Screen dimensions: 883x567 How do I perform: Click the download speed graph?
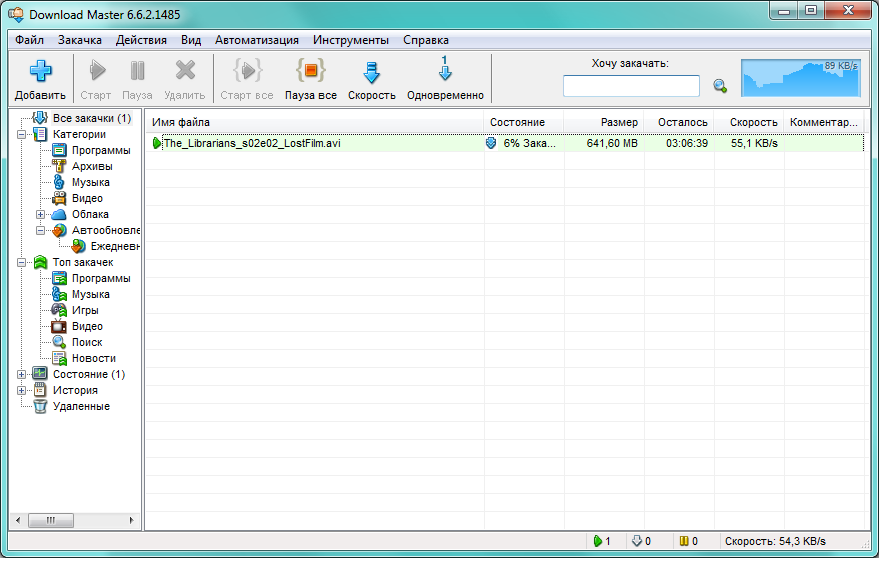[801, 79]
